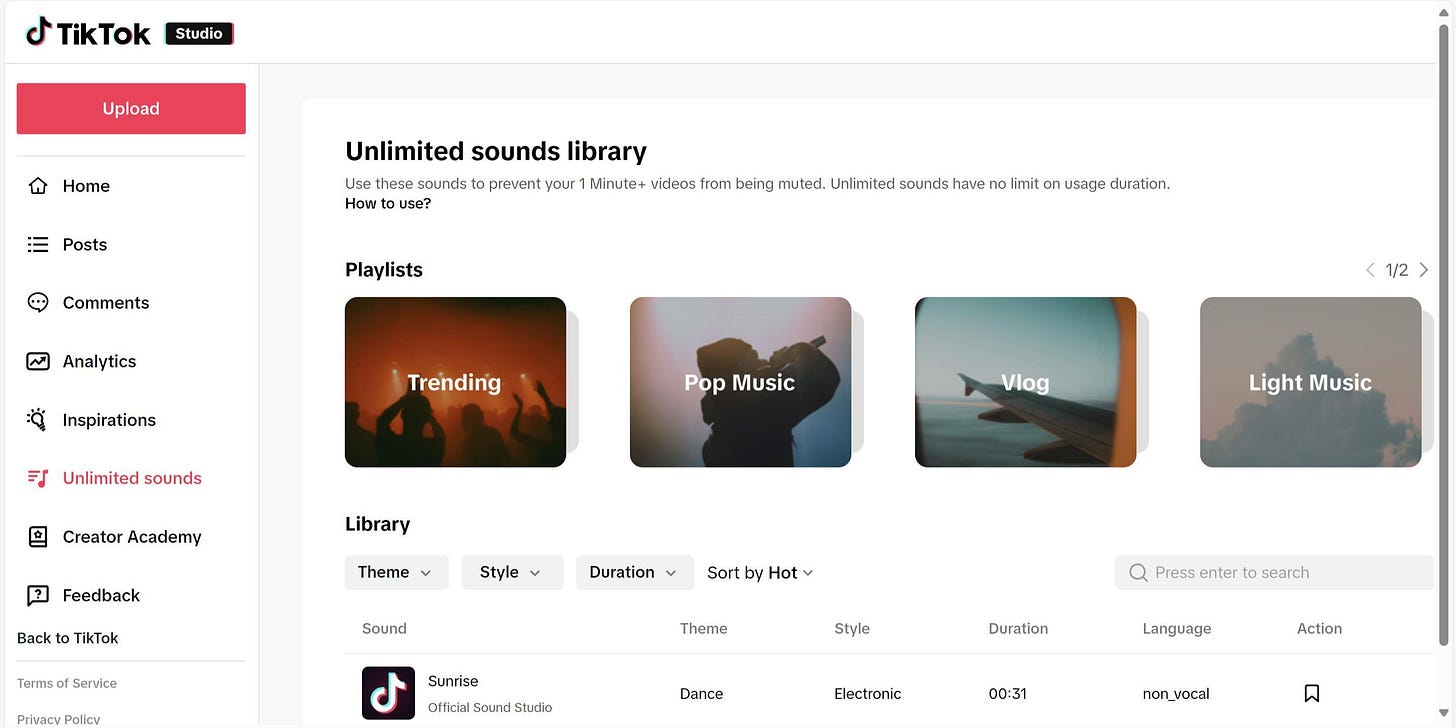Click the Unlimited sounds library heading
The image size is (1456, 728).
[496, 151]
